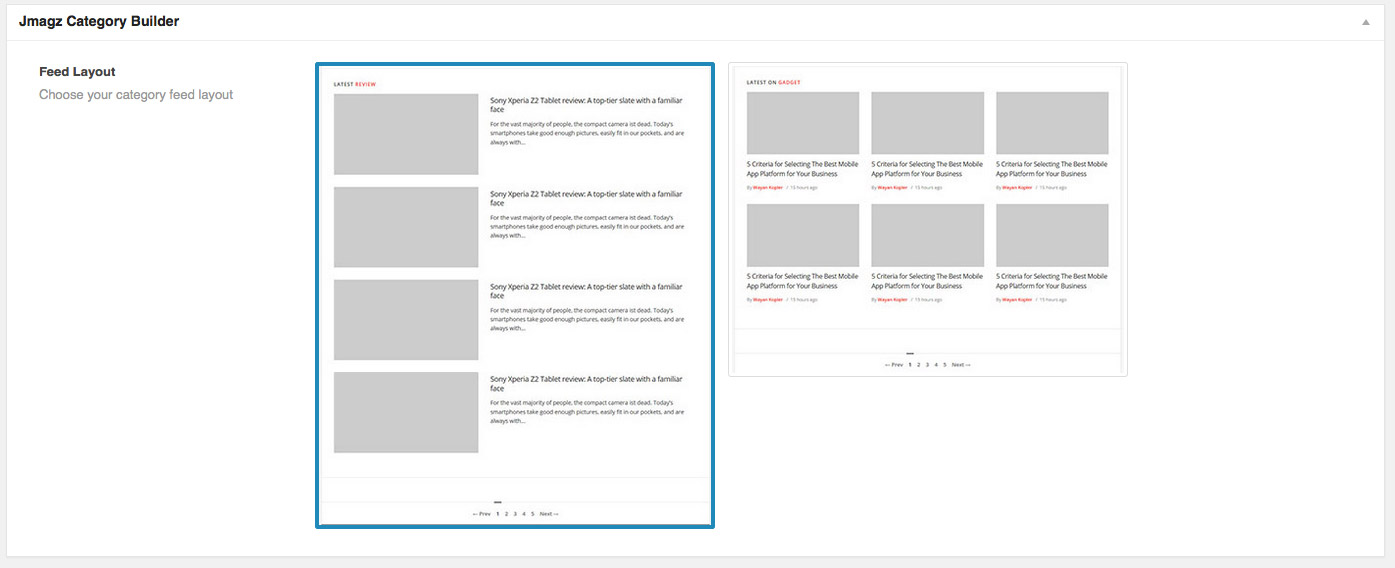
Task: Choose the three-column grid feed layout
Action: pyautogui.click(x=927, y=219)
